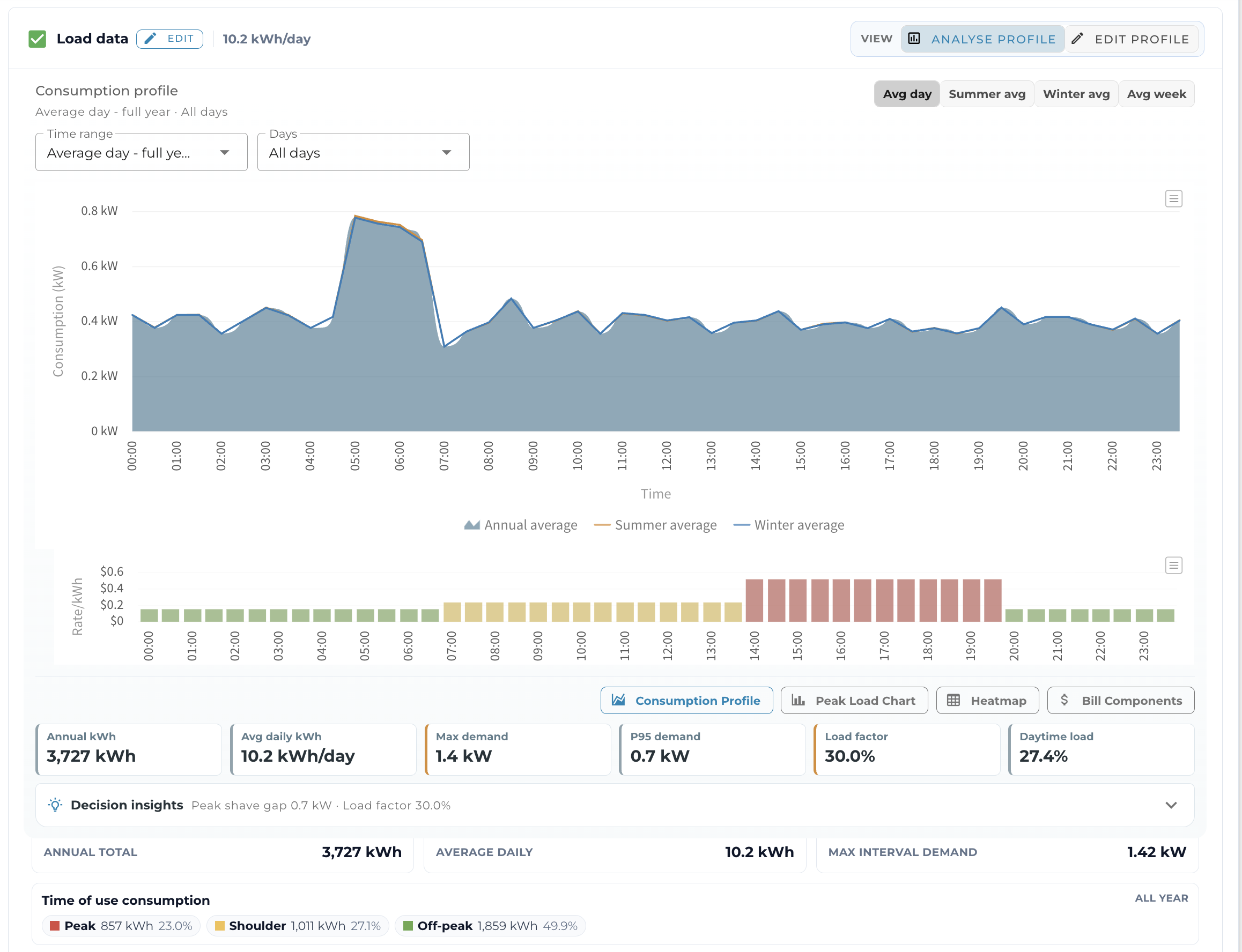Click the Bill Components dollar icon

click(1064, 701)
